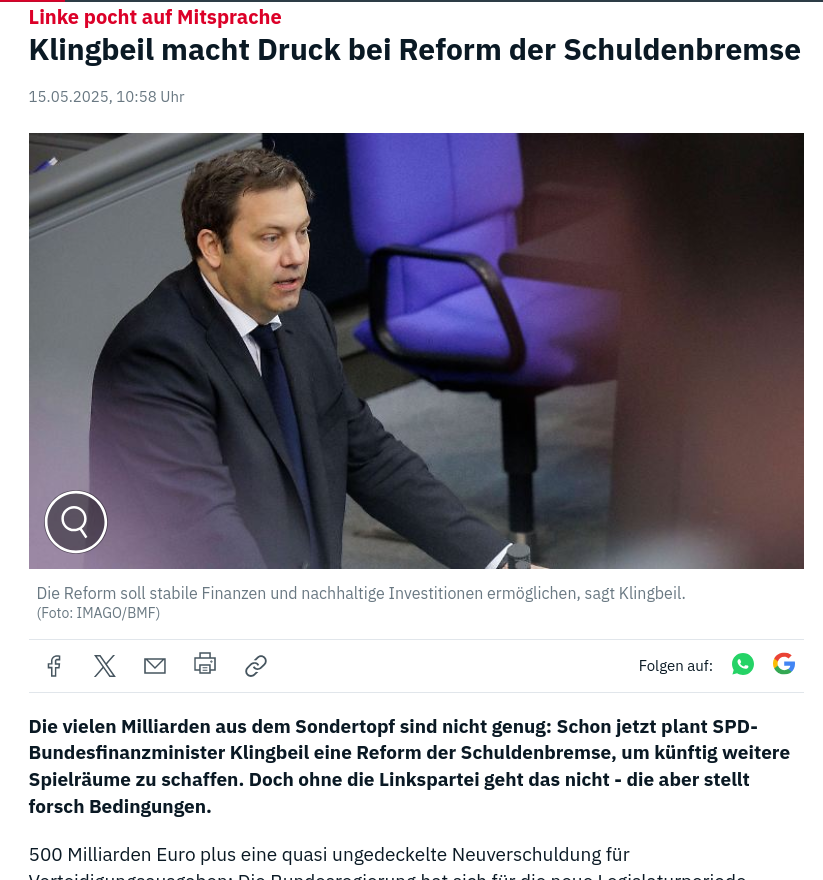This screenshot has width=823, height=880.
Task: Click the red reading progress bar at top
Action: pyautogui.click(x=32, y=1)
